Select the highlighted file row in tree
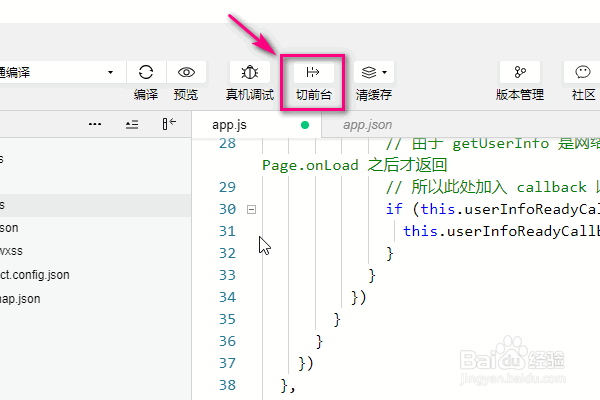600x400 pixels. coord(95,205)
